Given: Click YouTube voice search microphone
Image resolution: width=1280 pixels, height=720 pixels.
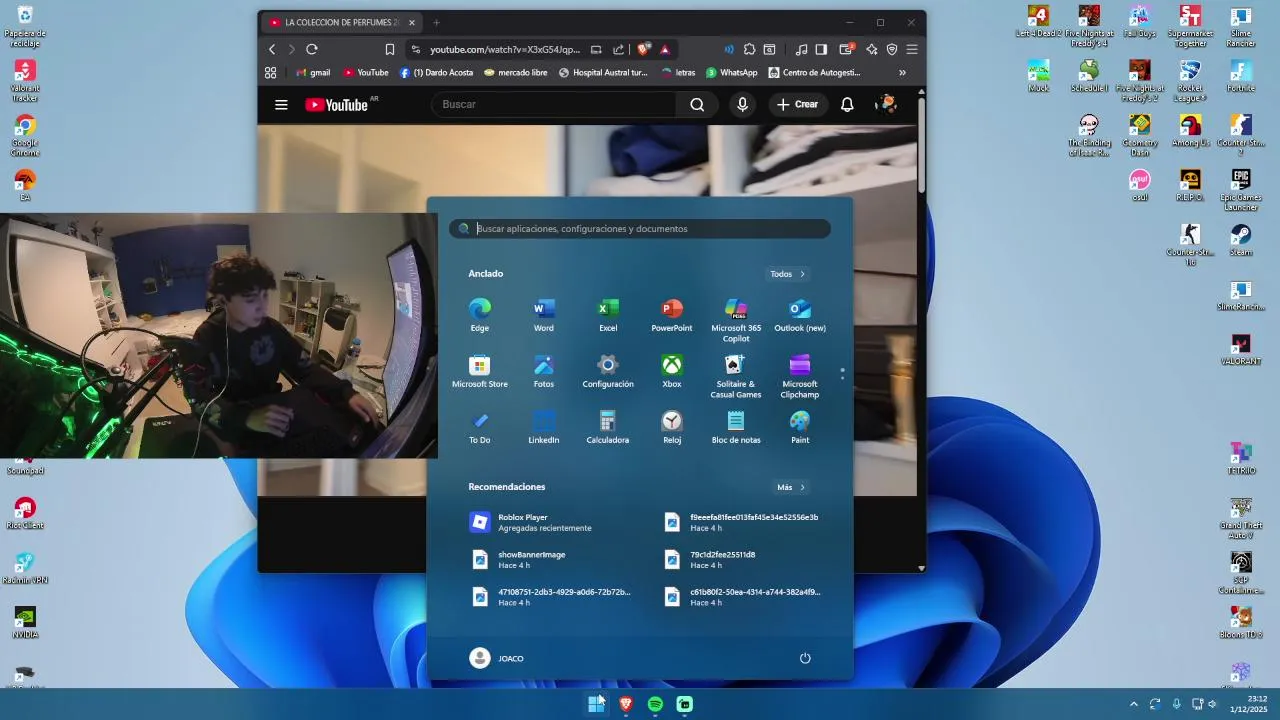Looking at the screenshot, I should click(742, 104).
